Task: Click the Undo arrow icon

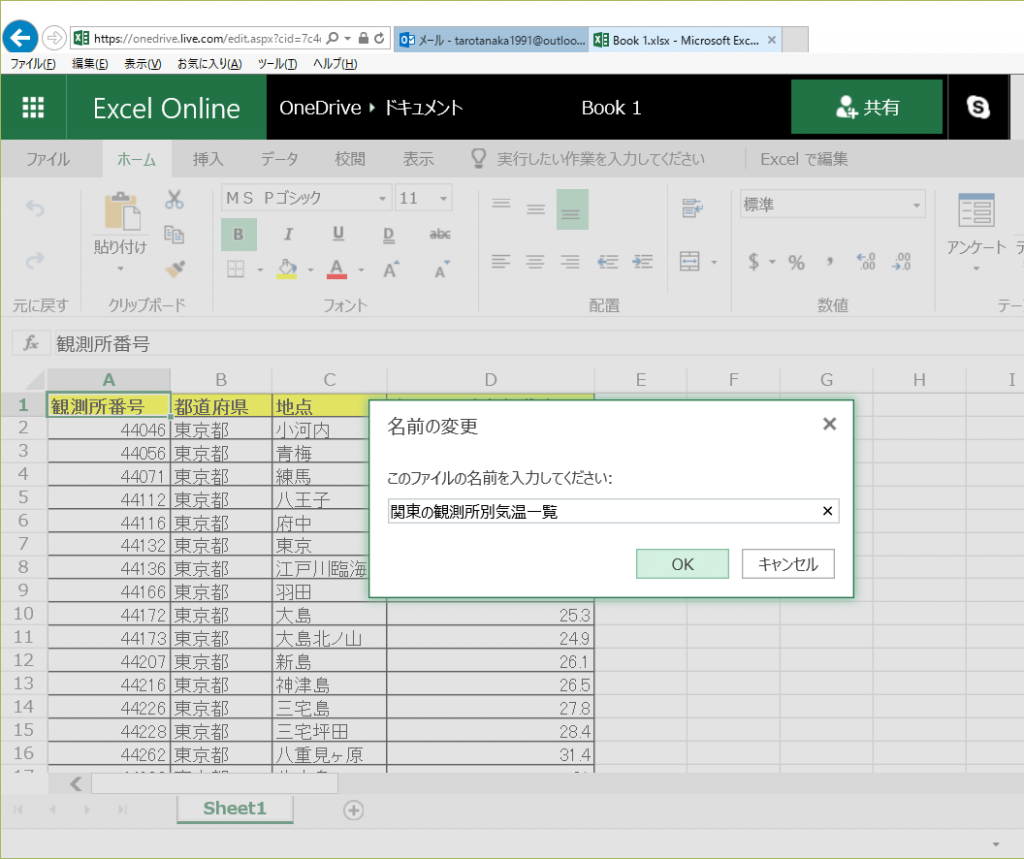Action: pos(35,209)
